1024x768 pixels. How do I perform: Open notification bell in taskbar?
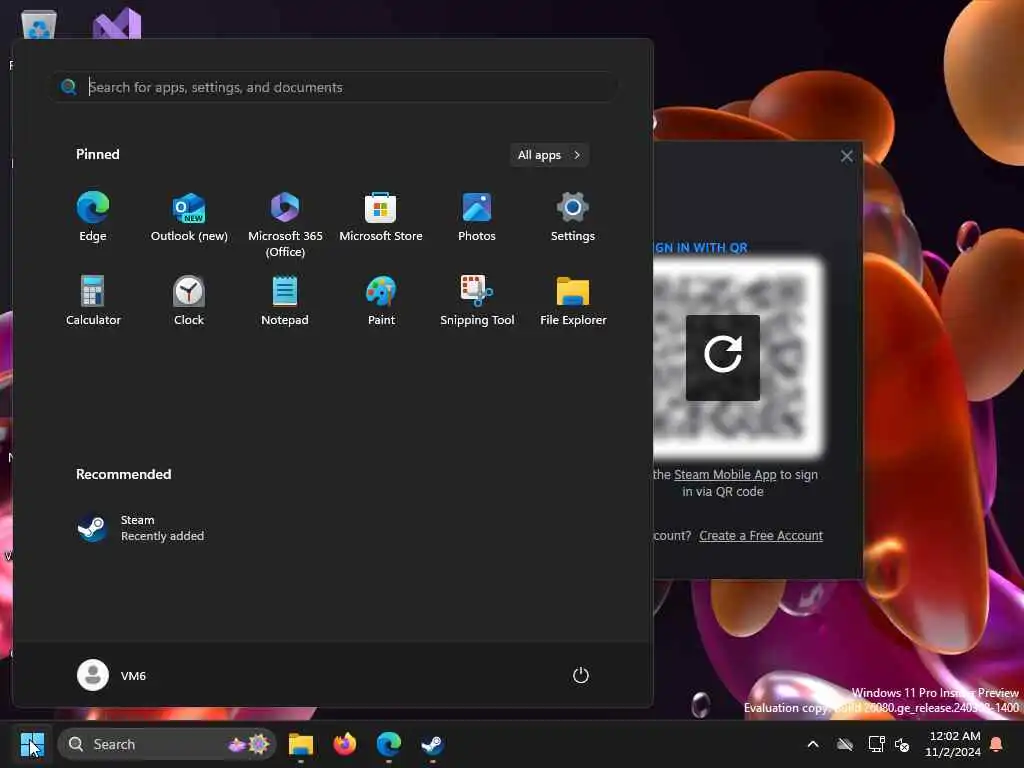997,744
